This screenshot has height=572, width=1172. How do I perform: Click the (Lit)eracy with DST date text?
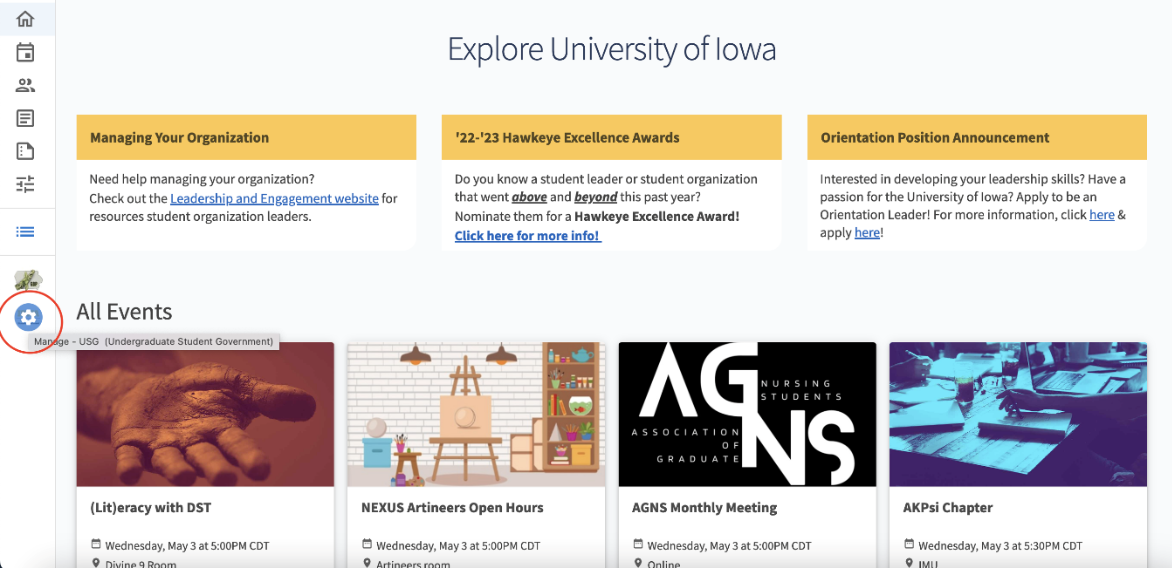(x=187, y=545)
